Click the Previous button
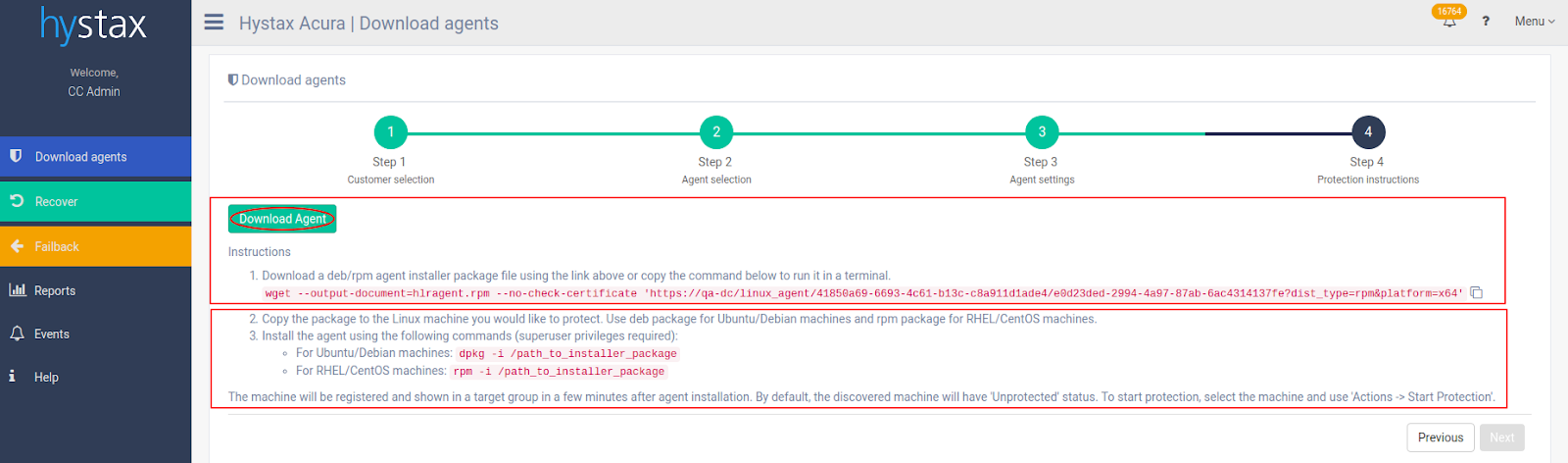1568x463 pixels. click(x=1440, y=437)
